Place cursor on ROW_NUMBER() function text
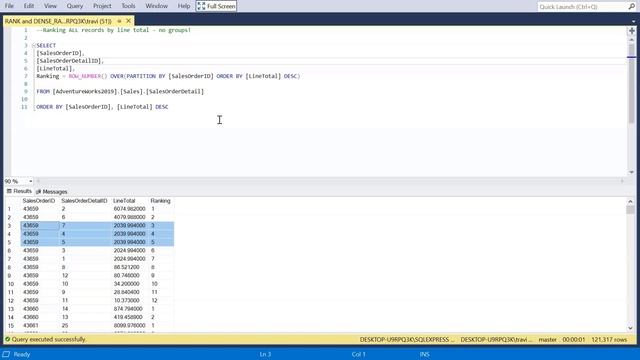Viewport: 640px width, 360px height. point(87,76)
